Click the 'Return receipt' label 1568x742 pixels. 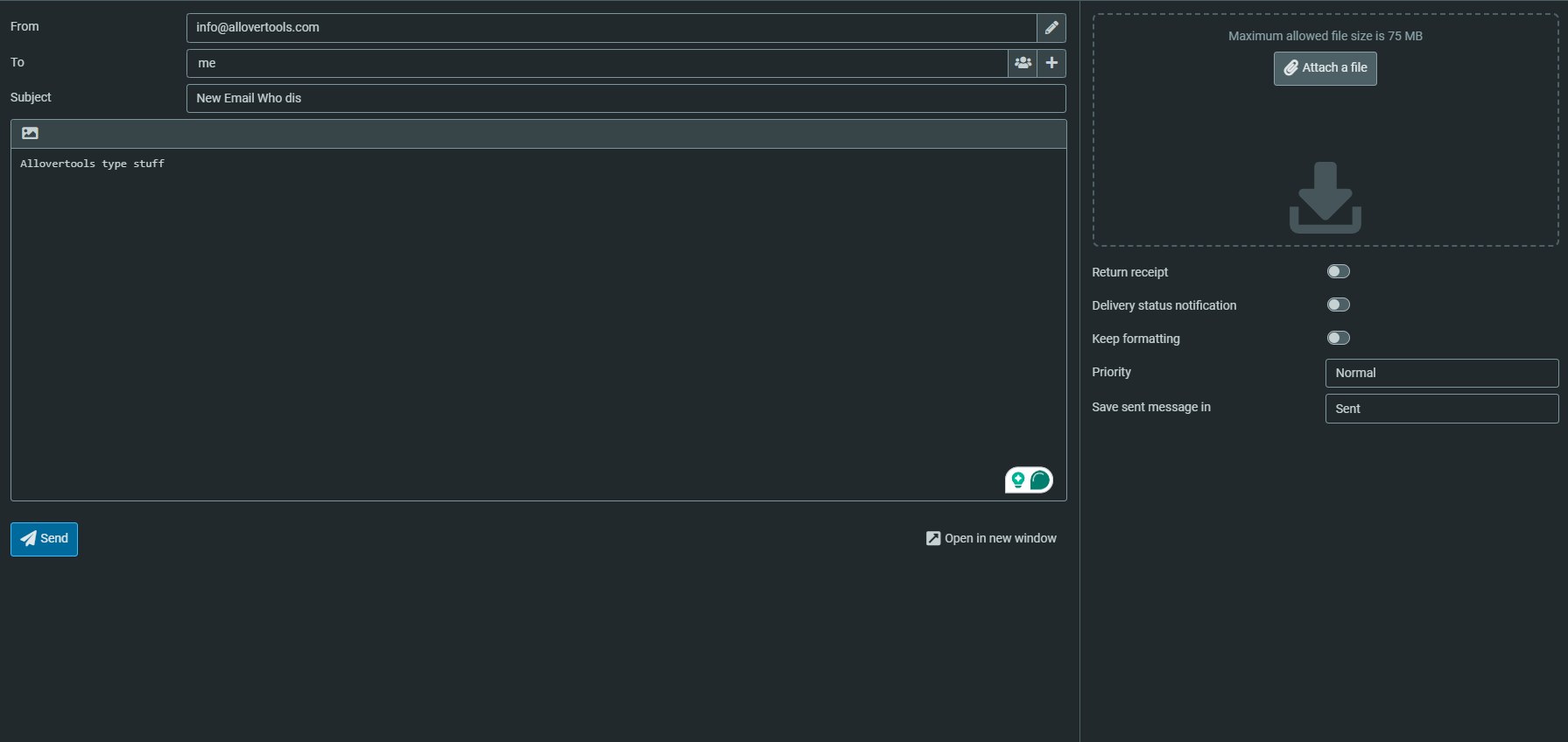pos(1129,272)
